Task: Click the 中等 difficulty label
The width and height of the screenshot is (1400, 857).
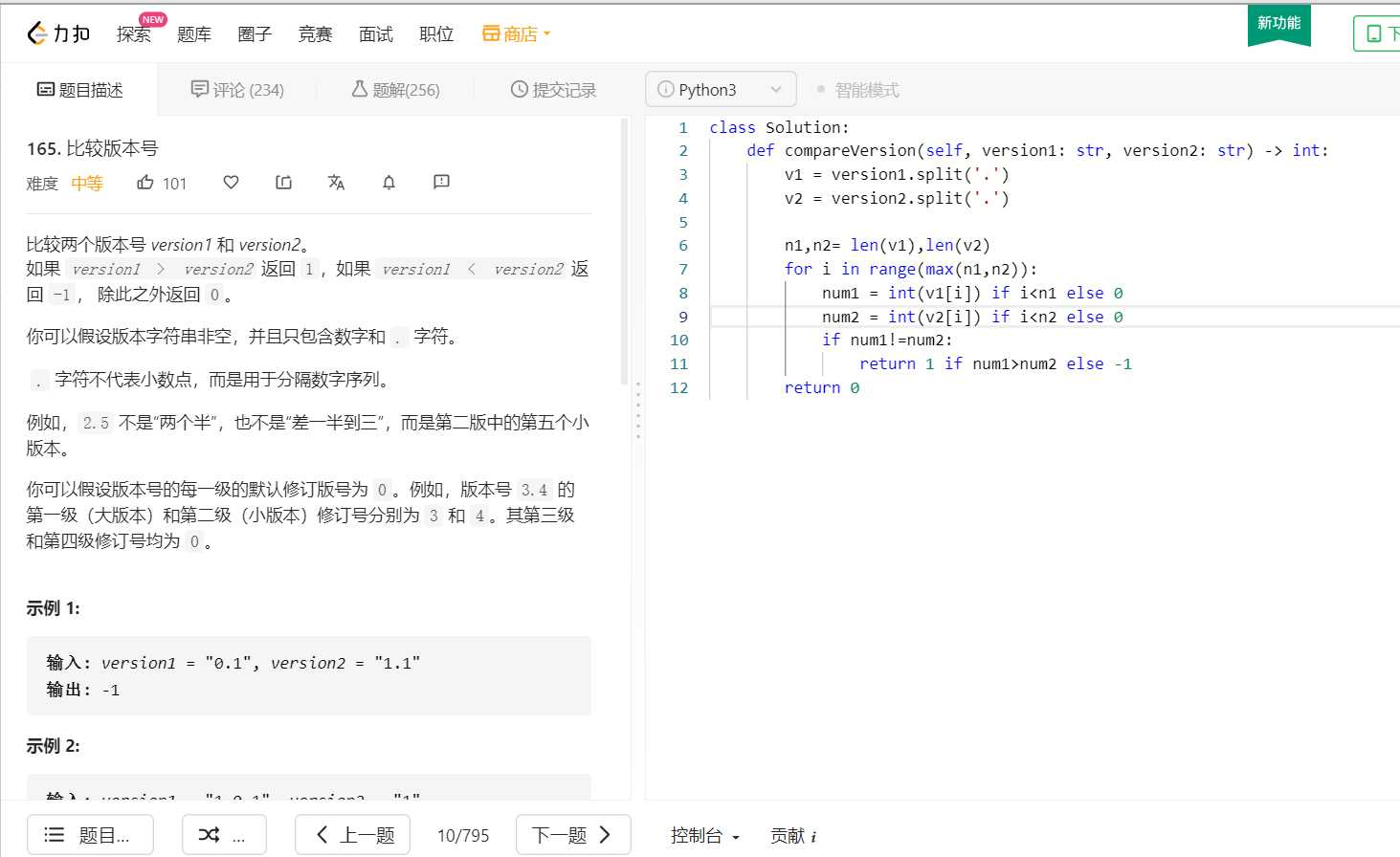Action: pyautogui.click(x=86, y=183)
